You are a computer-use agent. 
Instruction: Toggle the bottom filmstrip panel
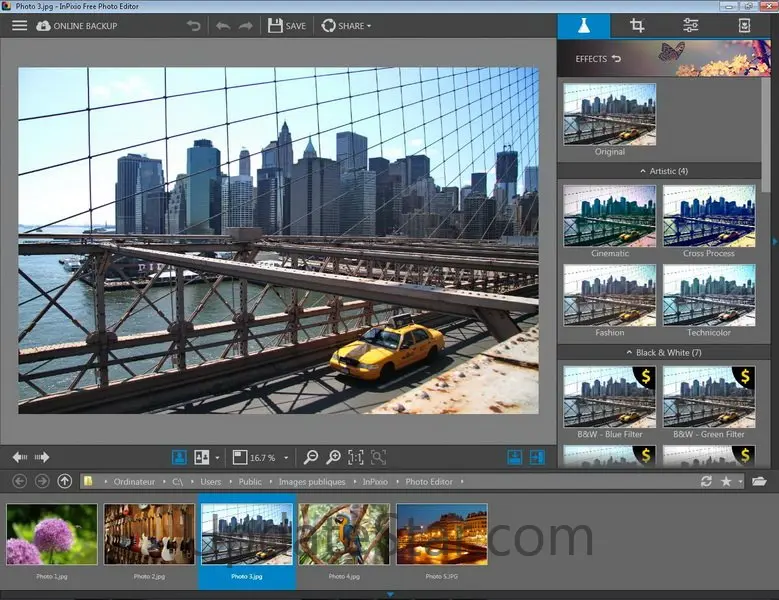(x=515, y=457)
